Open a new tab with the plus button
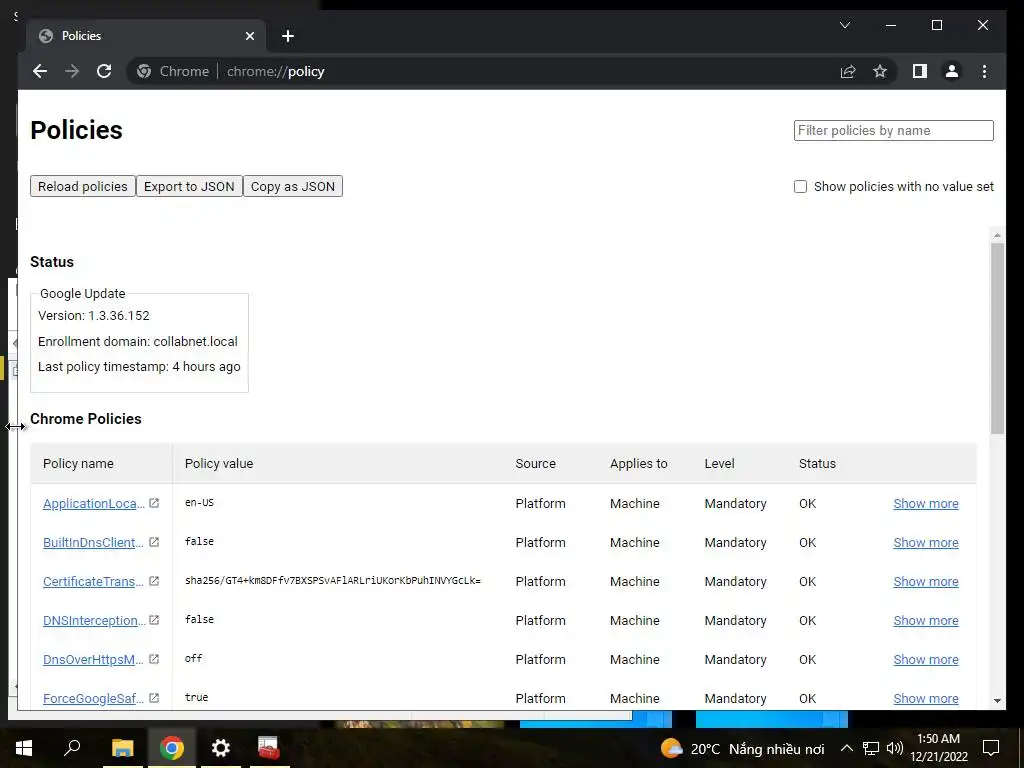 point(288,36)
